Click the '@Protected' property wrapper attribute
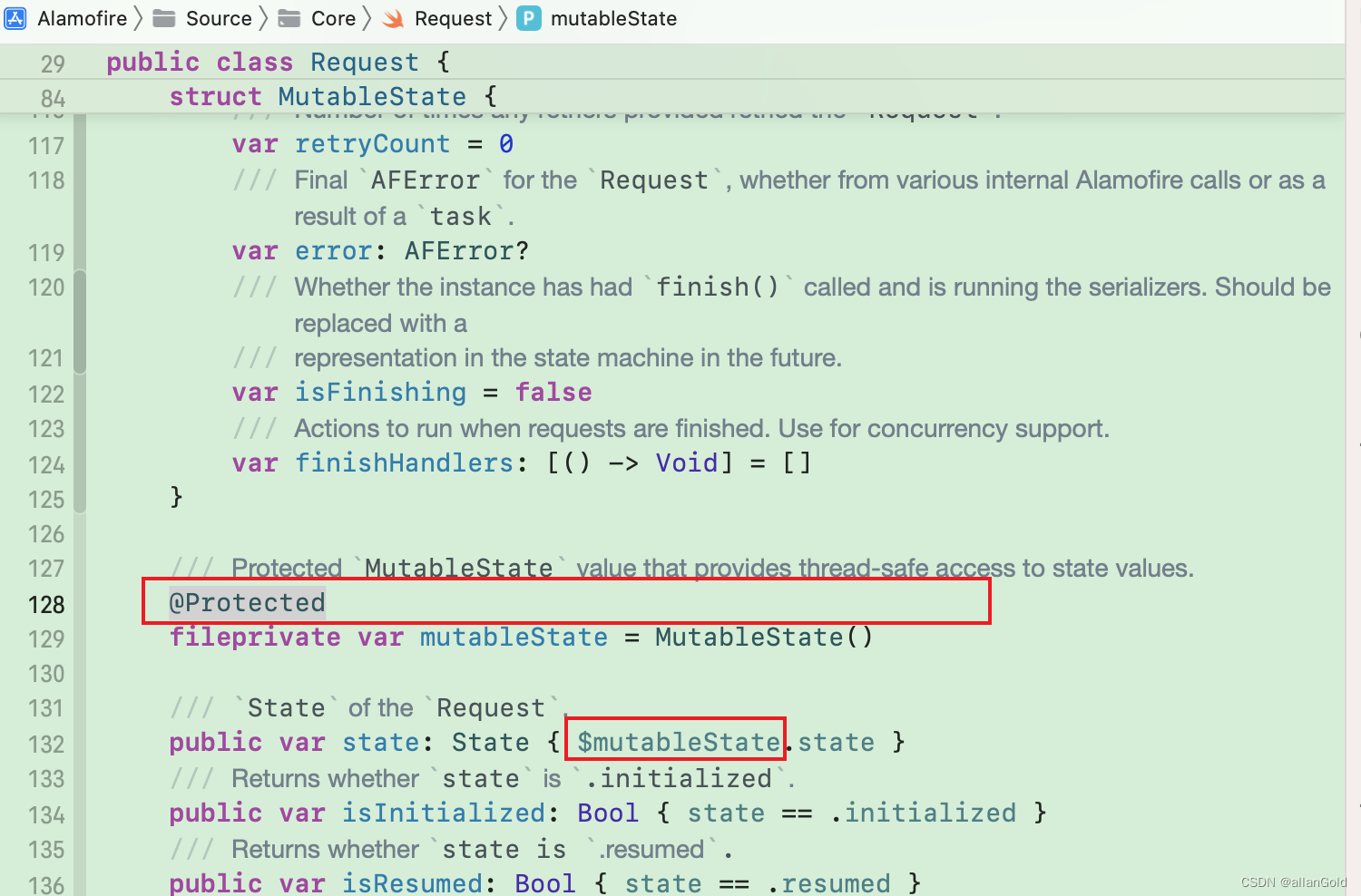Image resolution: width=1361 pixels, height=896 pixels. click(247, 603)
